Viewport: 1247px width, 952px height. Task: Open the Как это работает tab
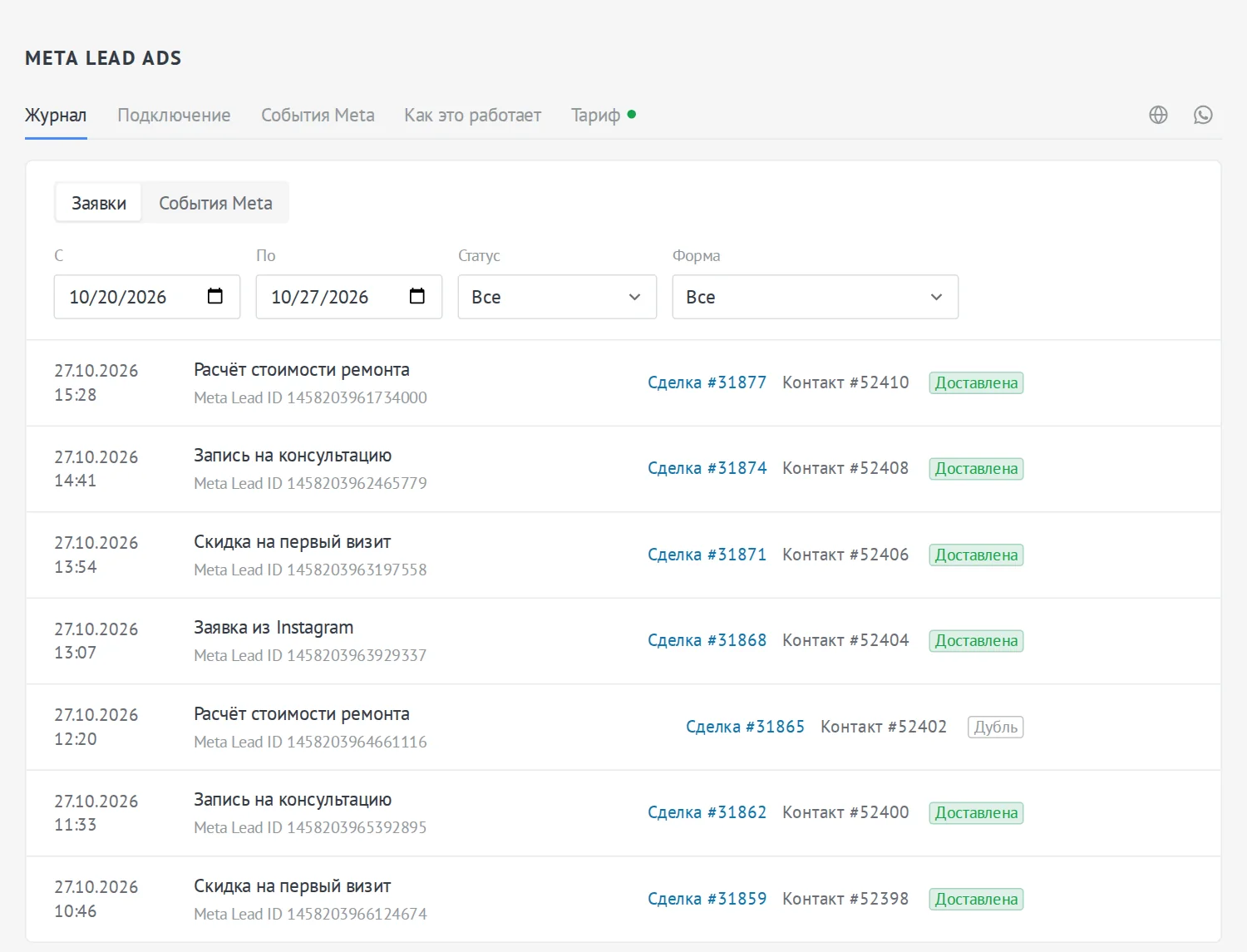(x=472, y=116)
